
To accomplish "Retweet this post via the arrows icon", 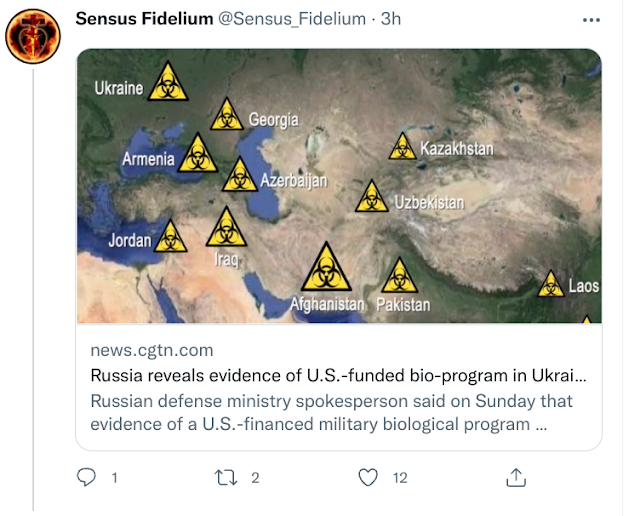I will click(226, 478).
